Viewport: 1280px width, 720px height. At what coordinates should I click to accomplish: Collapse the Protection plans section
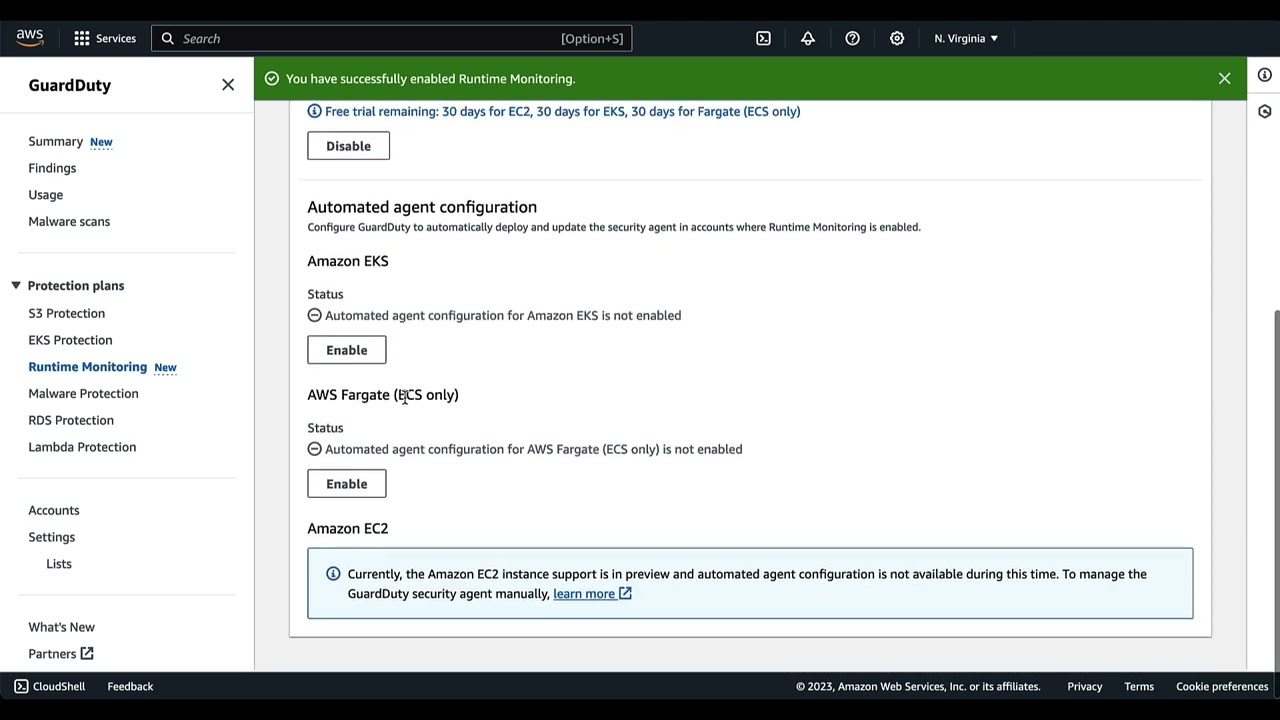pos(16,285)
